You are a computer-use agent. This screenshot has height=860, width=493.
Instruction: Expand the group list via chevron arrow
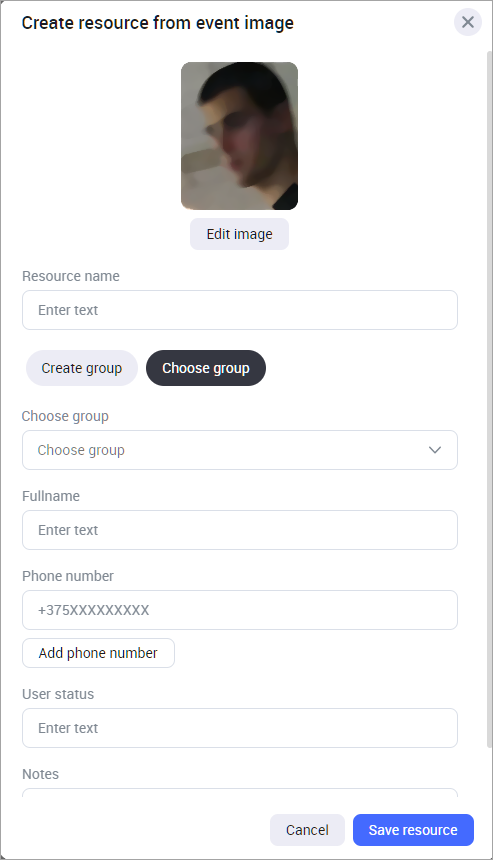(435, 450)
